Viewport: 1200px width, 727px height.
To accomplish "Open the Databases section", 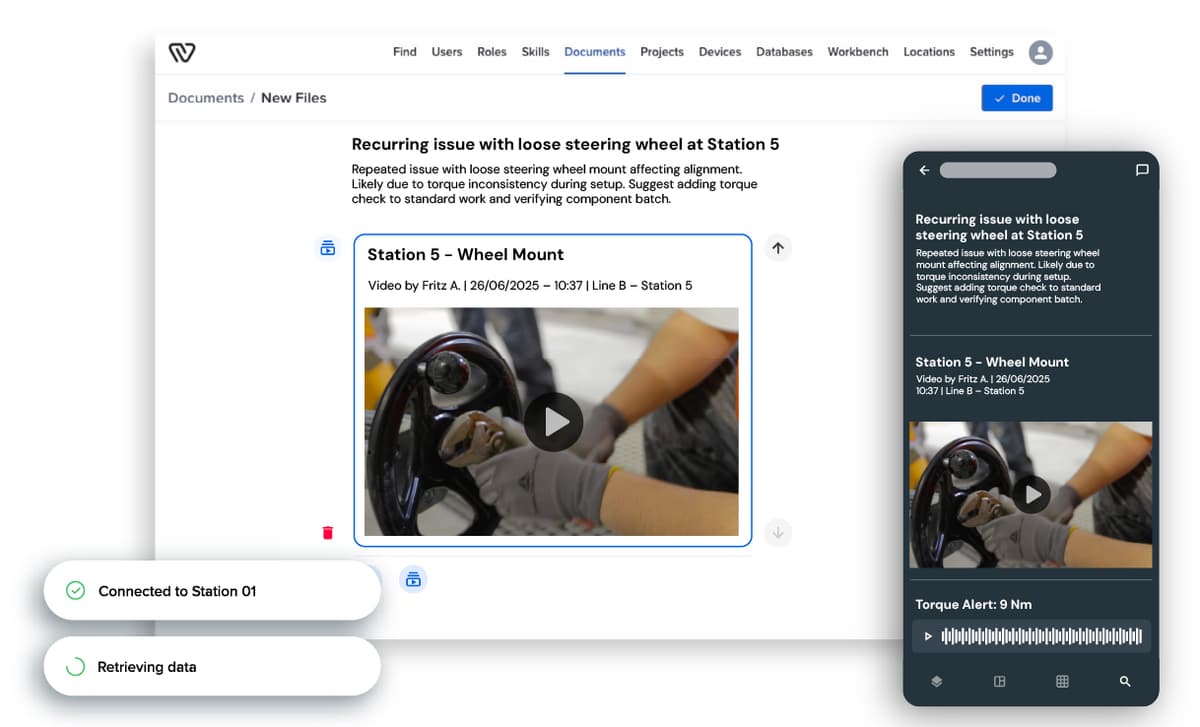I will coord(784,52).
